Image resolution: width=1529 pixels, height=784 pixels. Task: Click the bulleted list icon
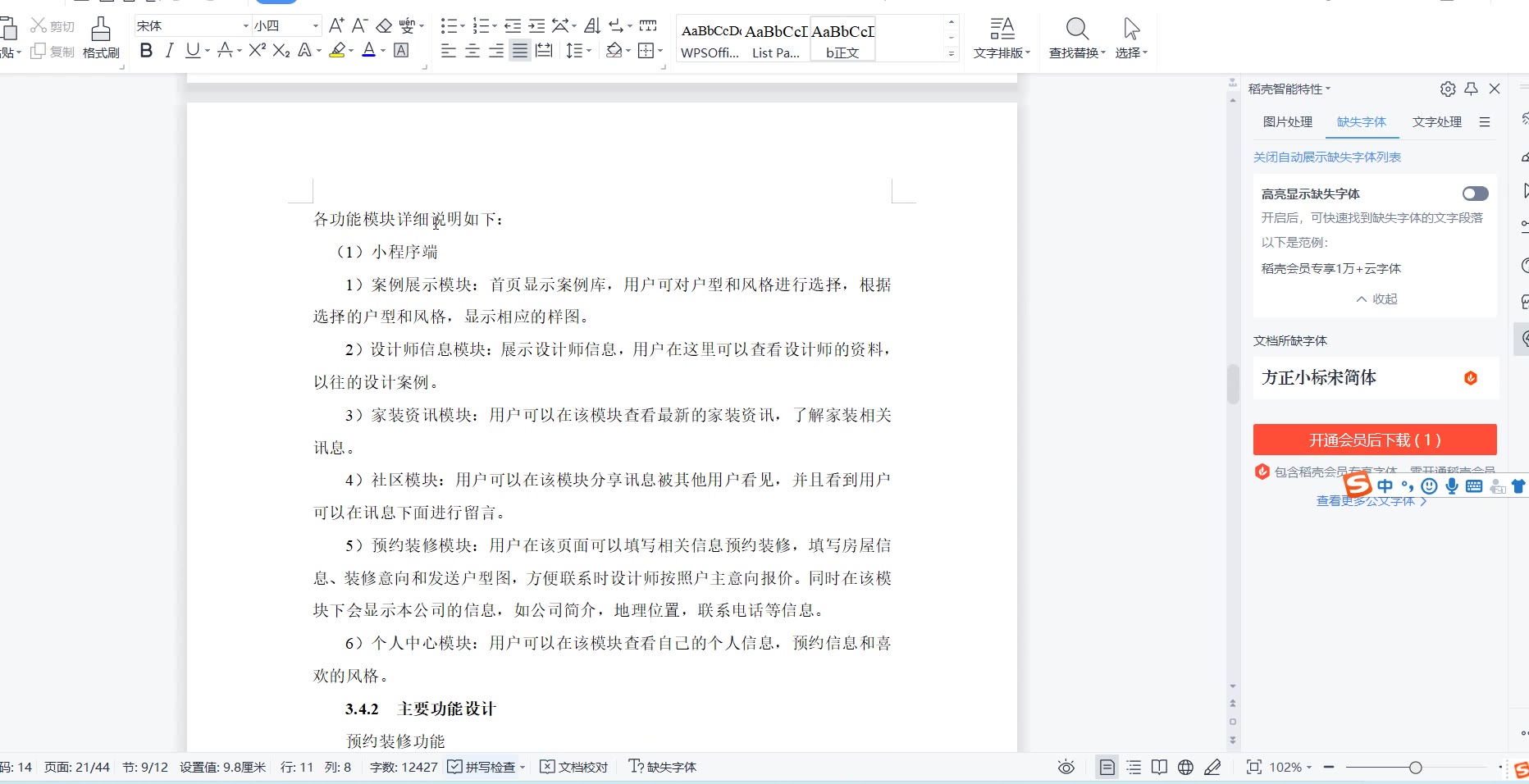pos(449,25)
